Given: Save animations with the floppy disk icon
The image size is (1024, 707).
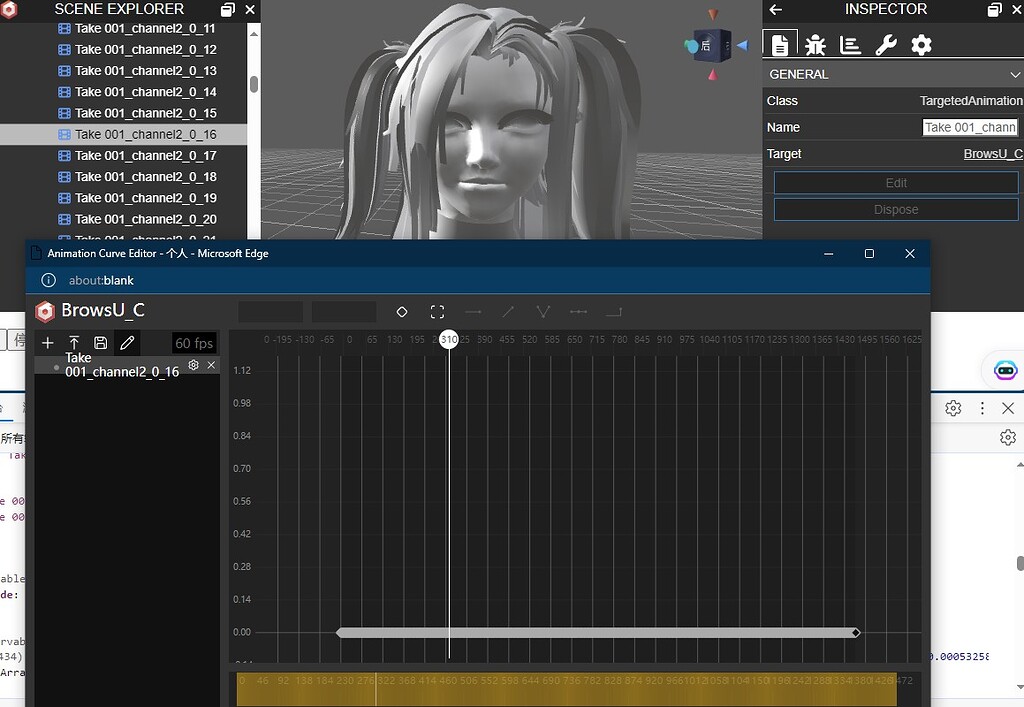Looking at the screenshot, I should (100, 342).
